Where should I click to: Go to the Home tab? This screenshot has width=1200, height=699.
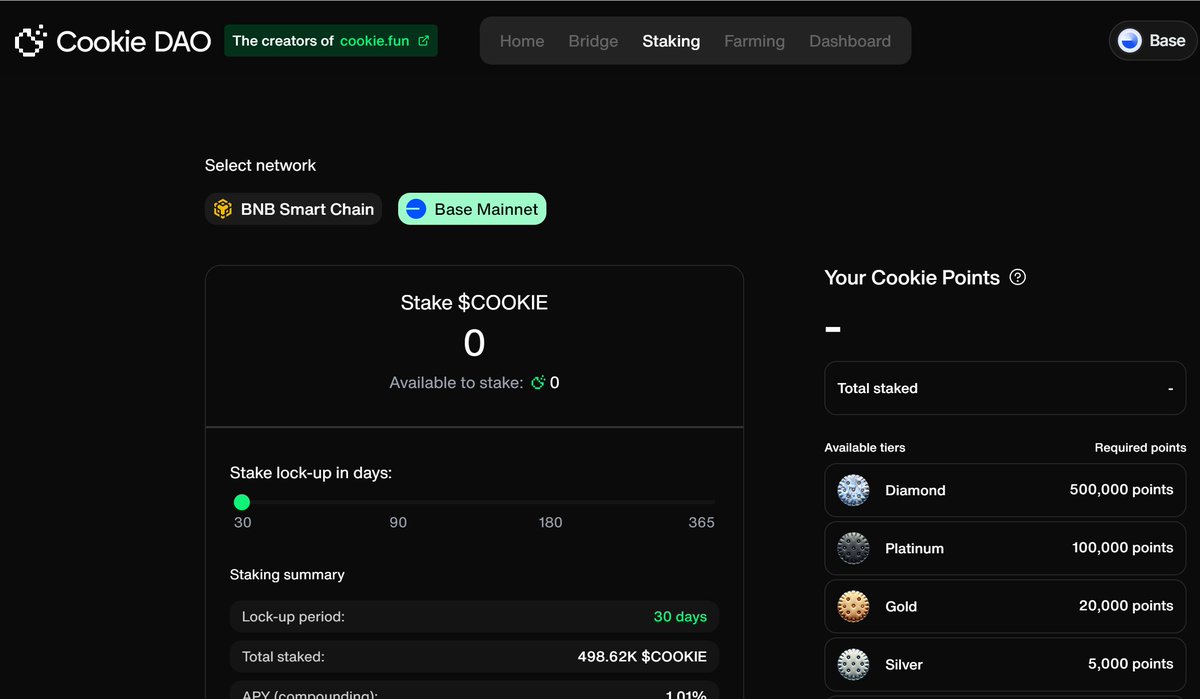coord(522,41)
